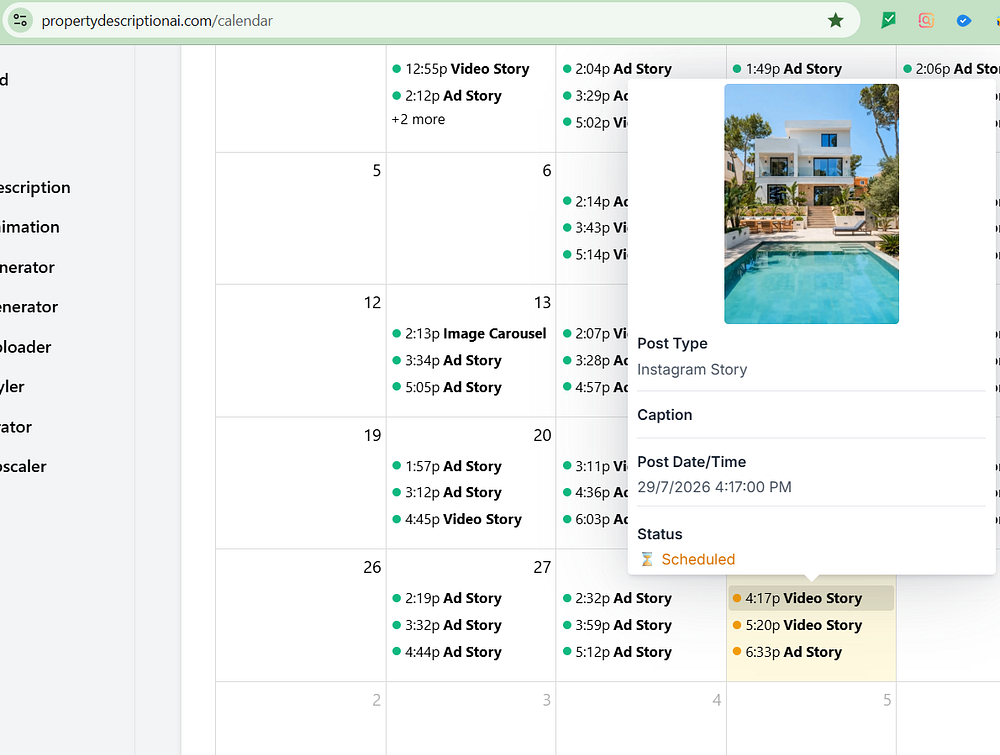Open the 2:06p Ad Story event
Screen dimensions: 1000x755
[950, 69]
